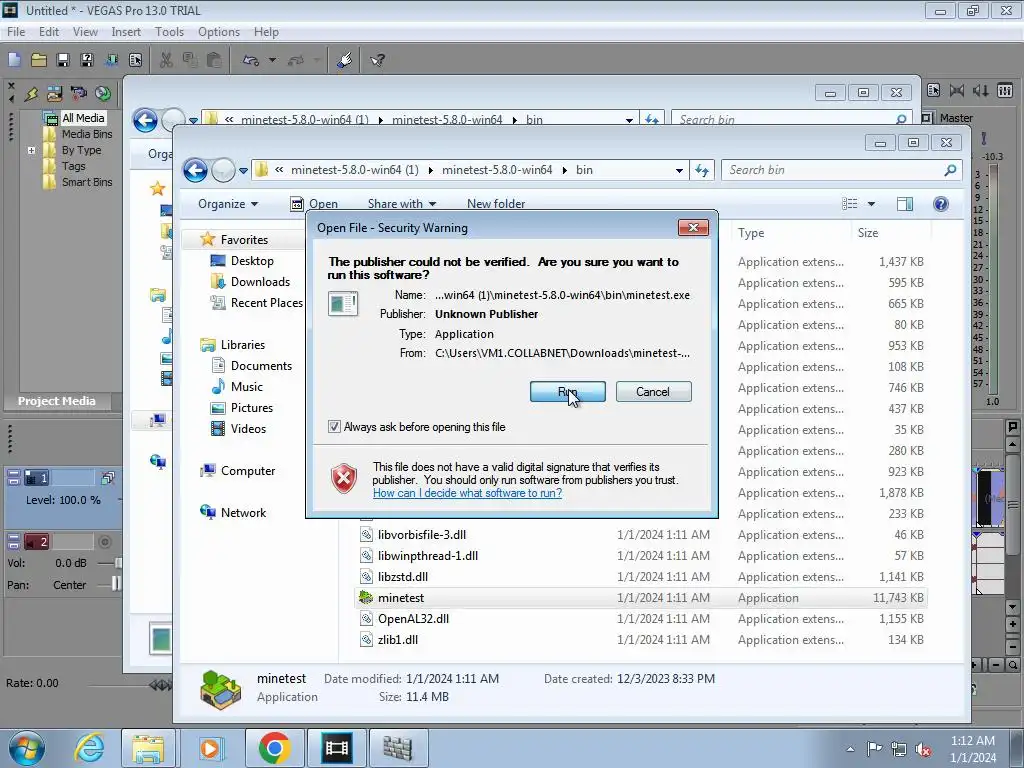Click the Open button in Explorer toolbar
Viewport: 1024px width, 768px height.
click(x=314, y=204)
